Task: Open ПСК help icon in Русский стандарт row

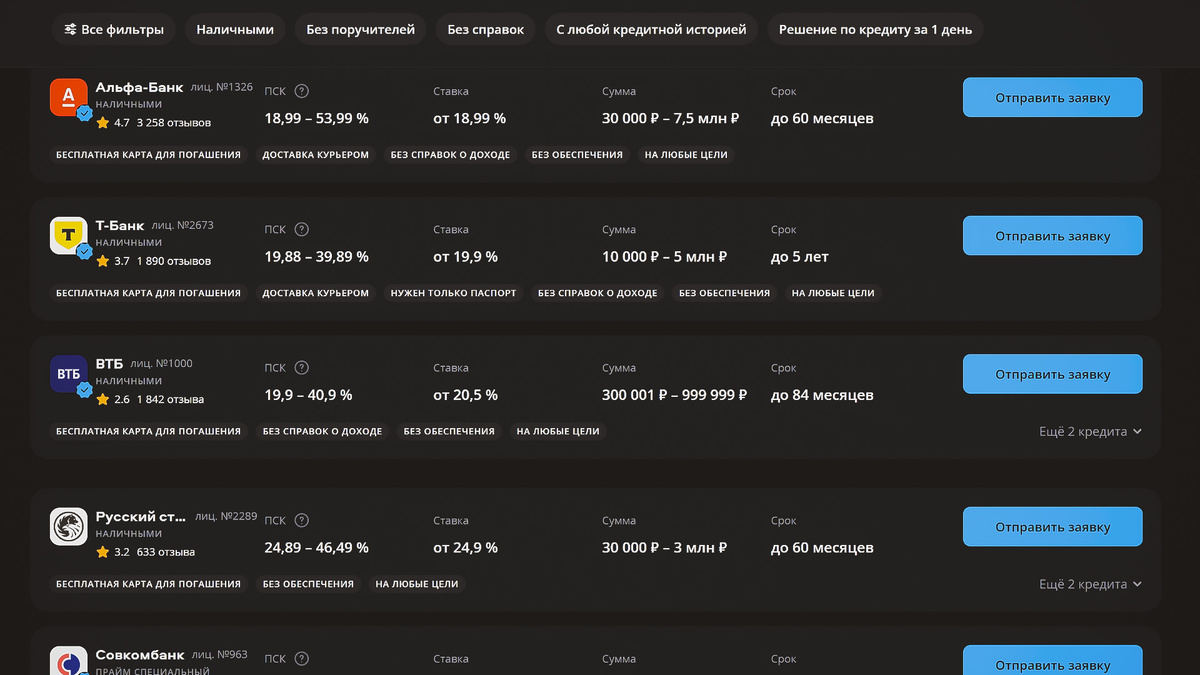Action: [x=302, y=521]
